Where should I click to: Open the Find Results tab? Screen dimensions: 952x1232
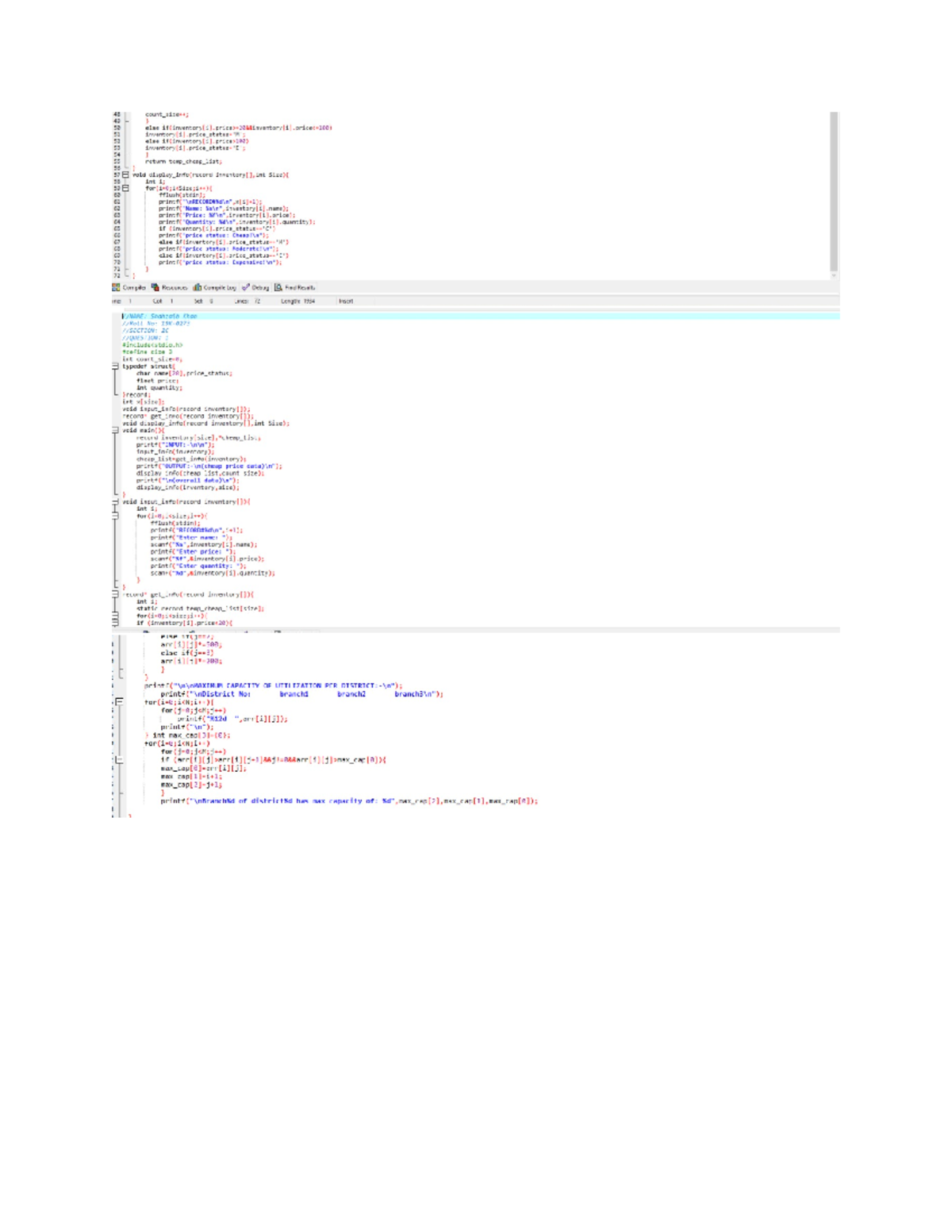tap(294, 288)
